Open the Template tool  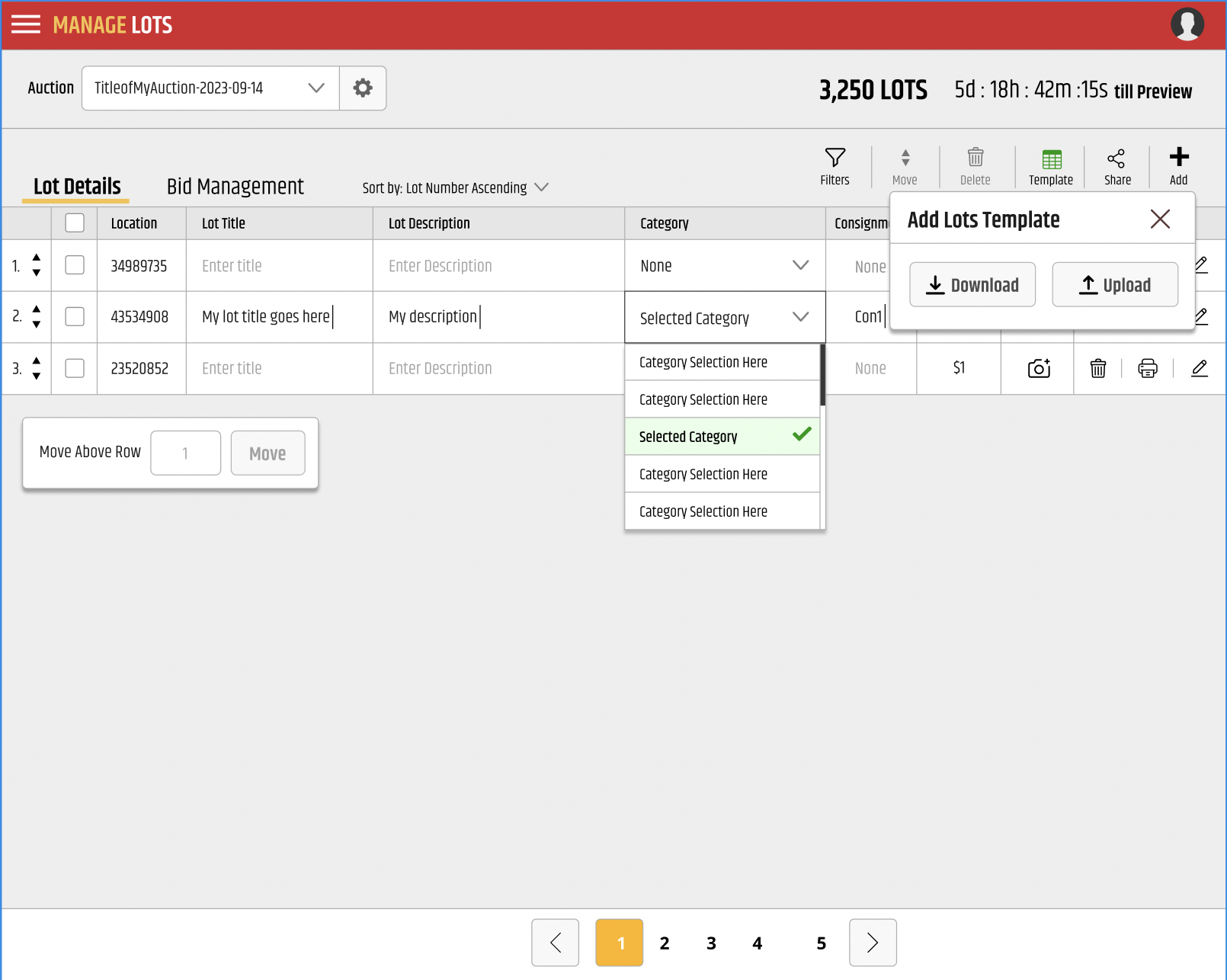coord(1050,166)
